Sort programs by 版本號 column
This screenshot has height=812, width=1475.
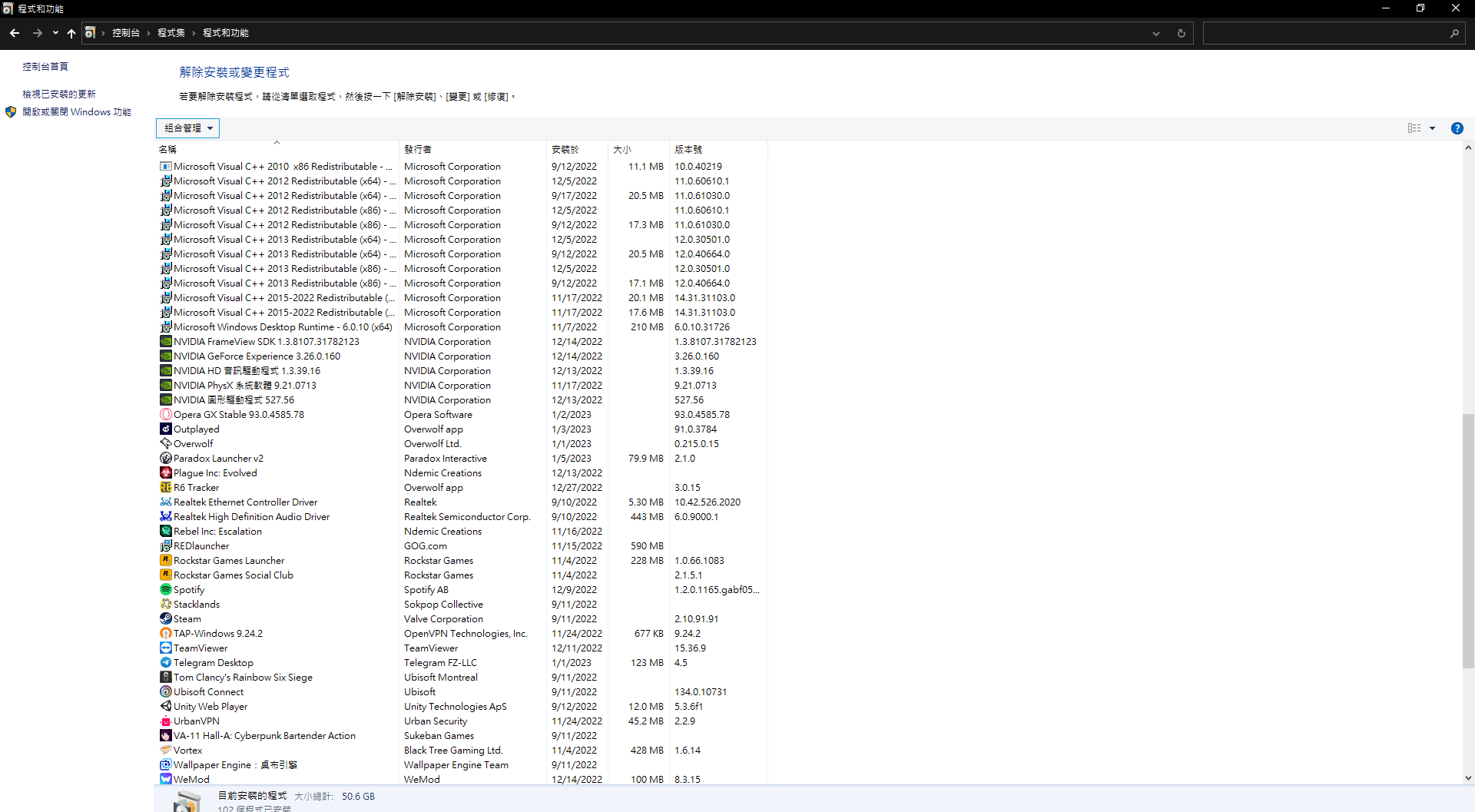click(x=718, y=150)
